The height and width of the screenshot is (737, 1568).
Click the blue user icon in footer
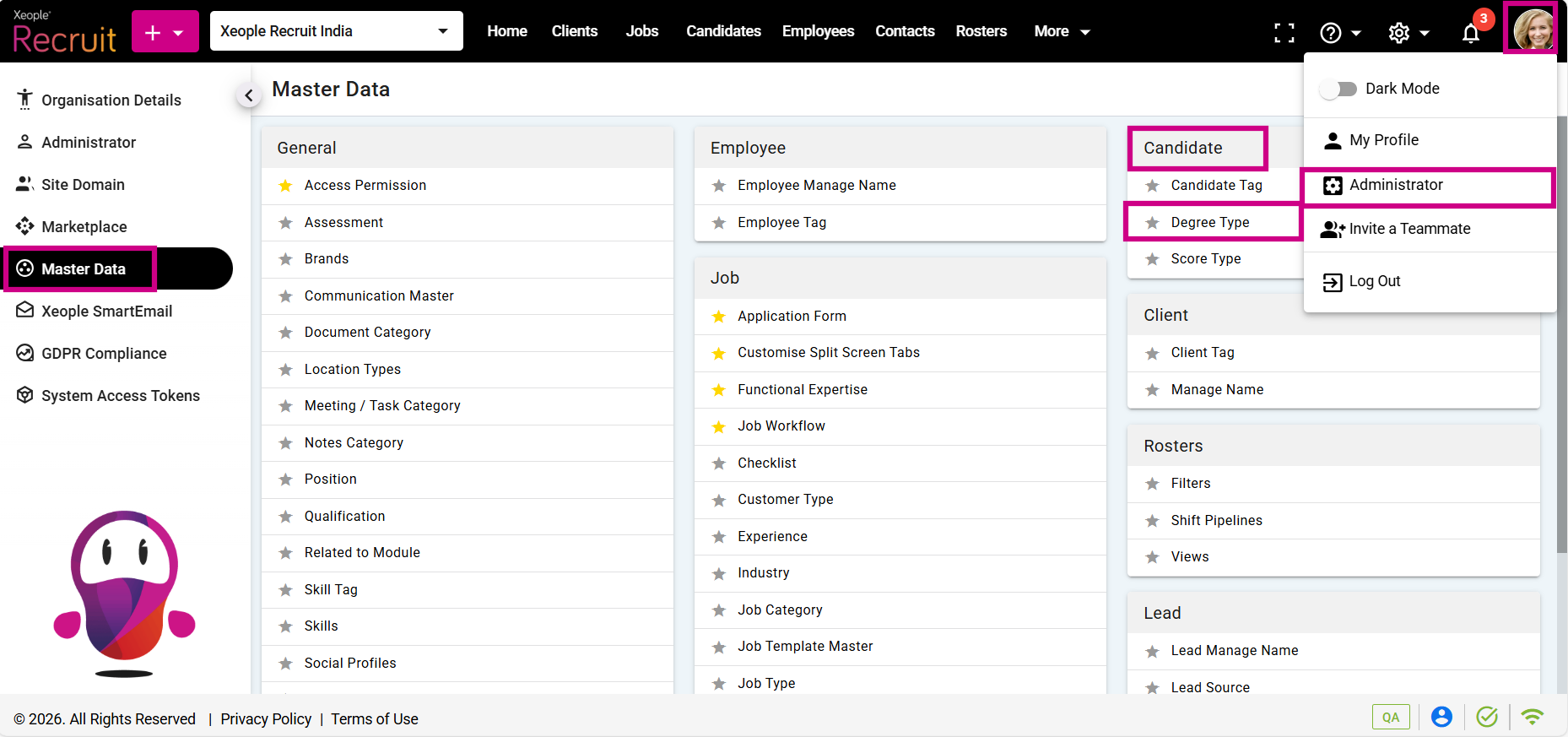pyautogui.click(x=1441, y=717)
